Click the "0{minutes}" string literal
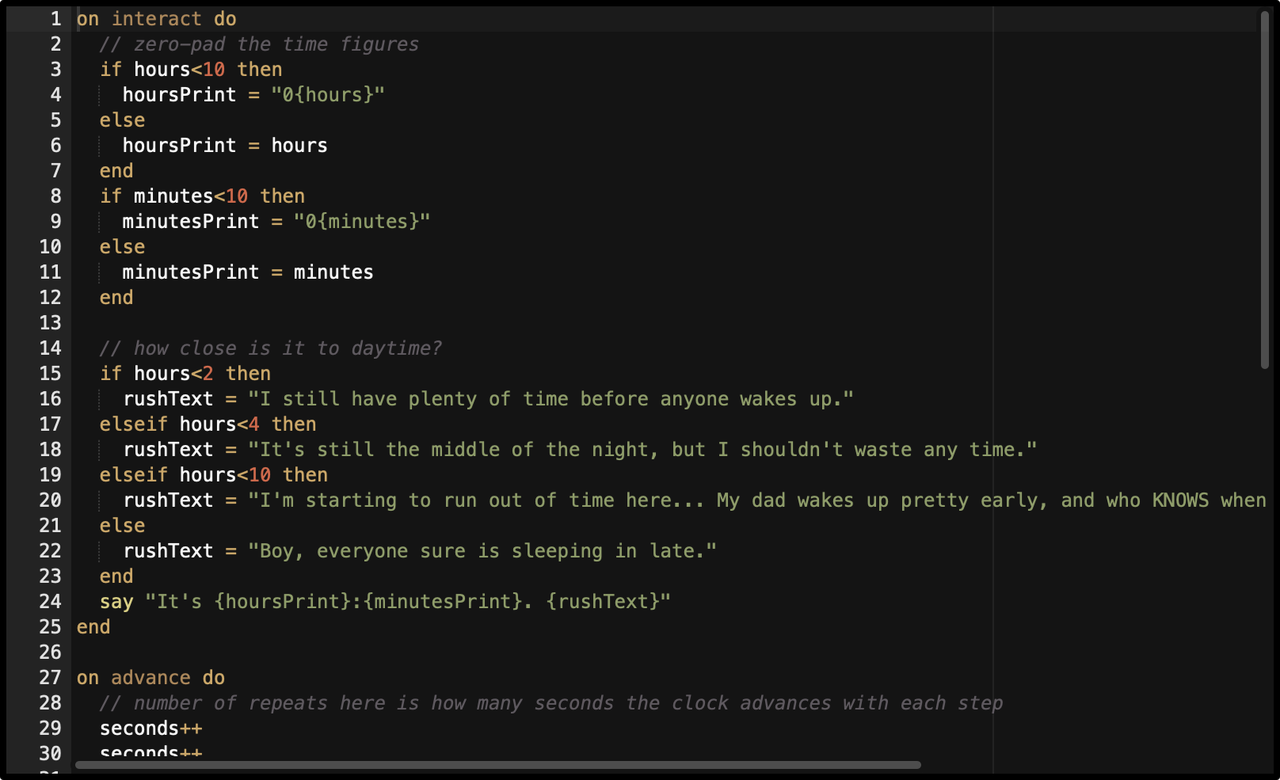 (362, 221)
